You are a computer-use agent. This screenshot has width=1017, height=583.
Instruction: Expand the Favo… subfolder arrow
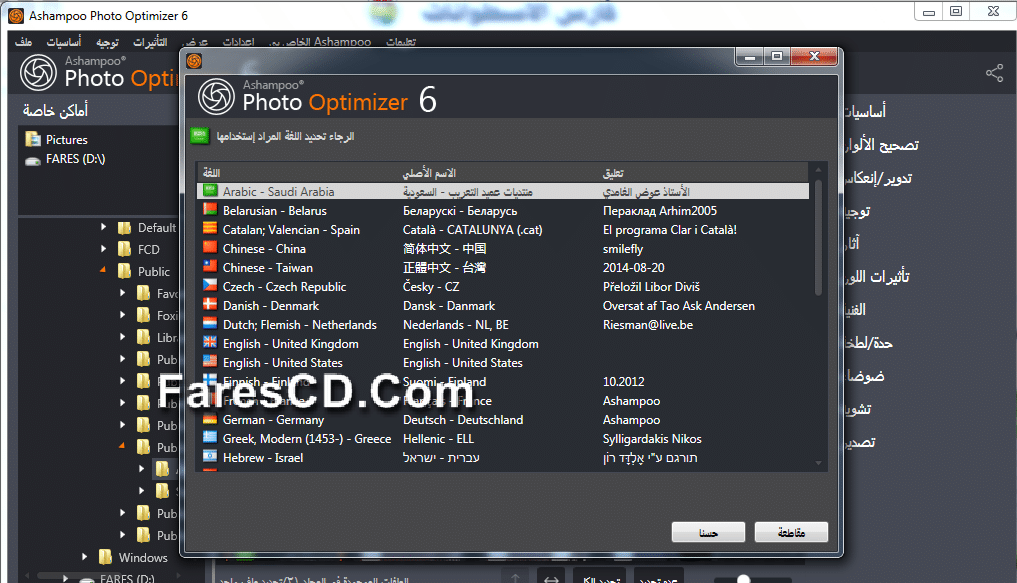point(122,293)
